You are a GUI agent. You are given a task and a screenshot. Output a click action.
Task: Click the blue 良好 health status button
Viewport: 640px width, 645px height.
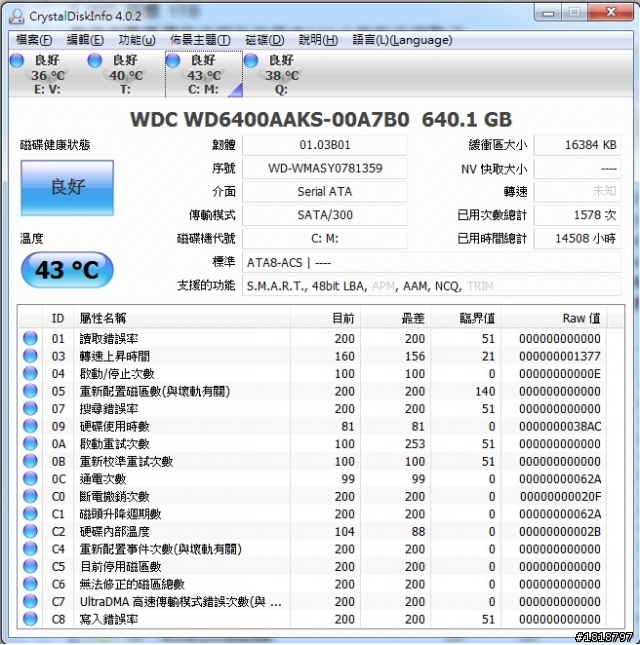67,188
